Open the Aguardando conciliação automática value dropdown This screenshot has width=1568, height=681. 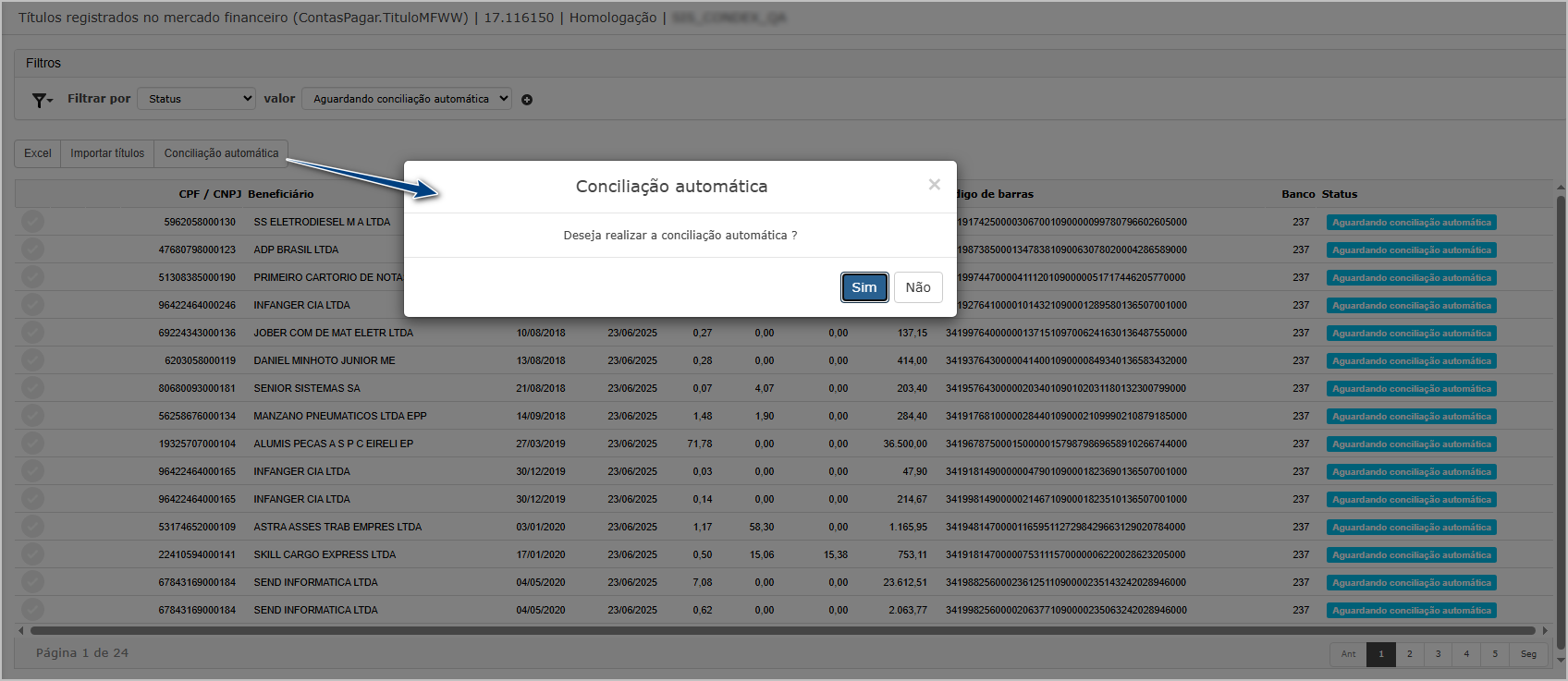tap(407, 99)
